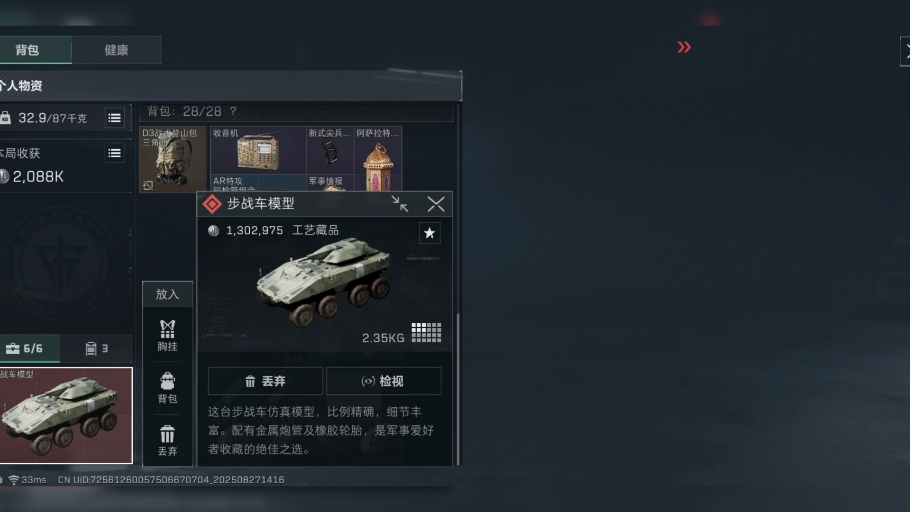910x512 pixels.
Task: Move item to 胸挂 chest rig
Action: click(167, 336)
